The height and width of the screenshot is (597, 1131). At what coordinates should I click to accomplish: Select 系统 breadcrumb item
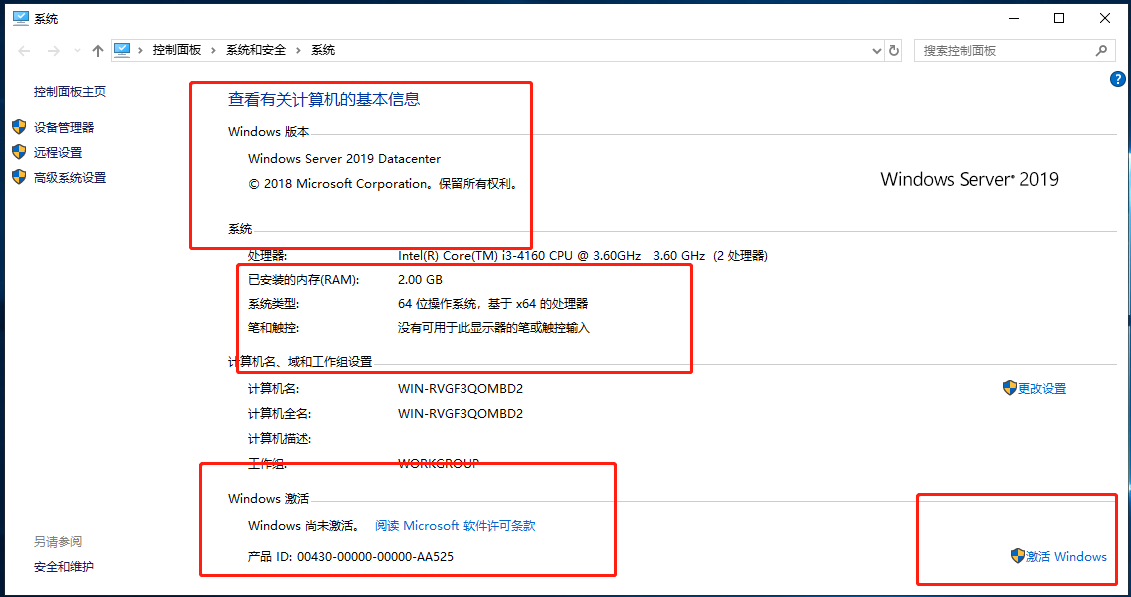point(323,50)
